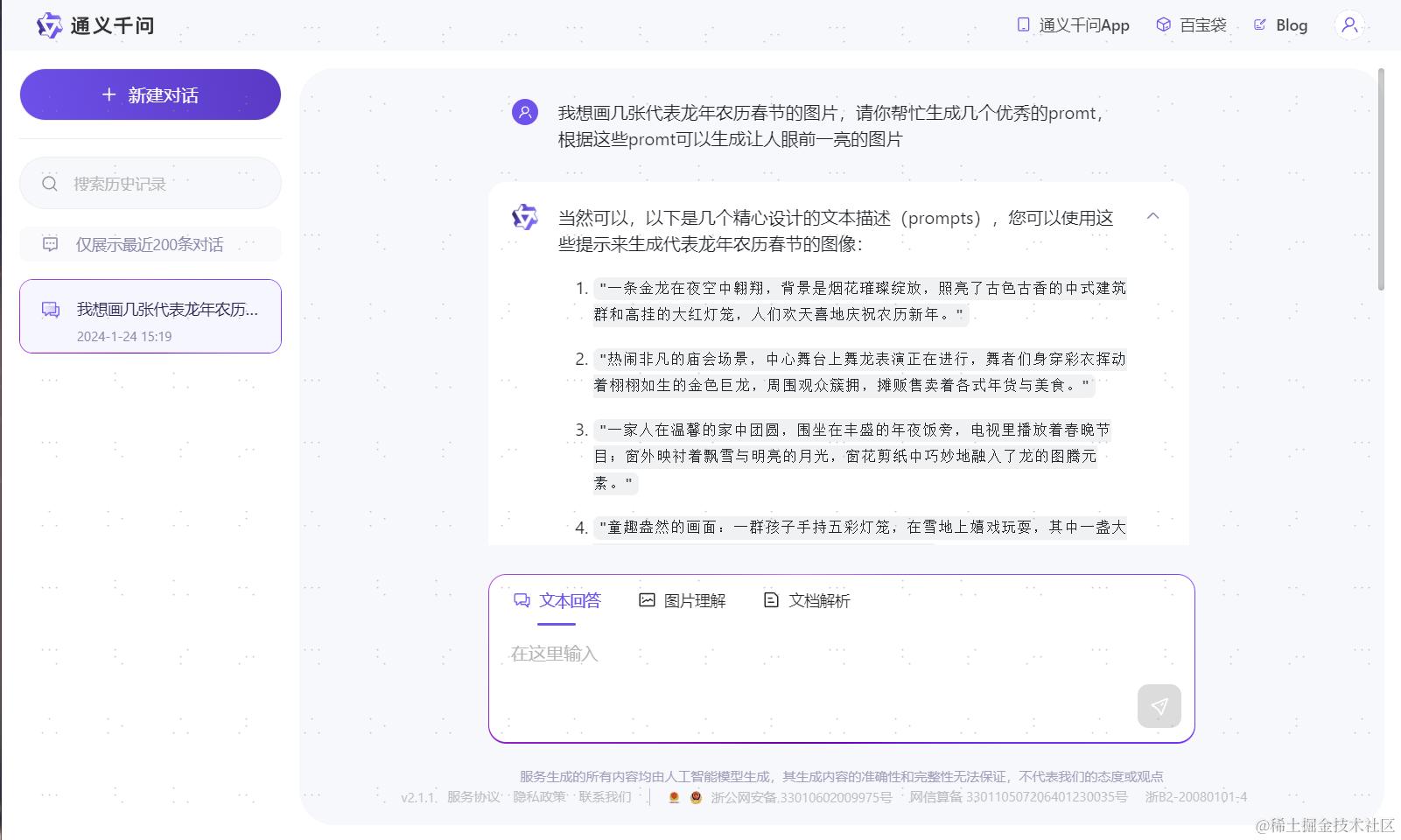Click the plus icon in 新建对话
1401x840 pixels.
[109, 94]
